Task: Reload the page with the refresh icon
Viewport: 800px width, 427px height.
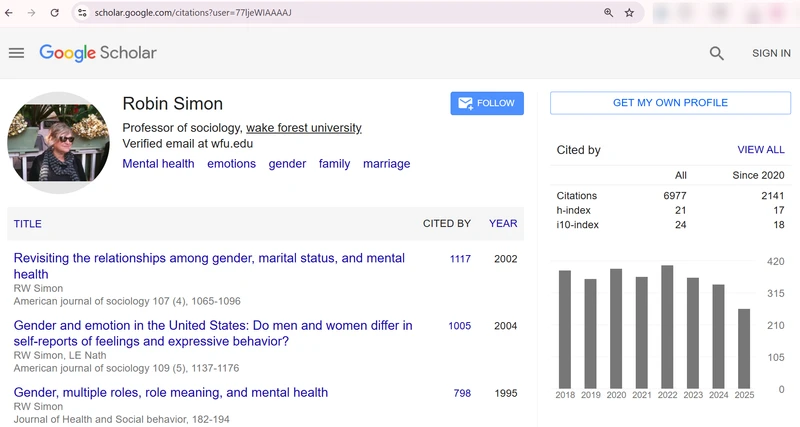Action: [x=55, y=13]
